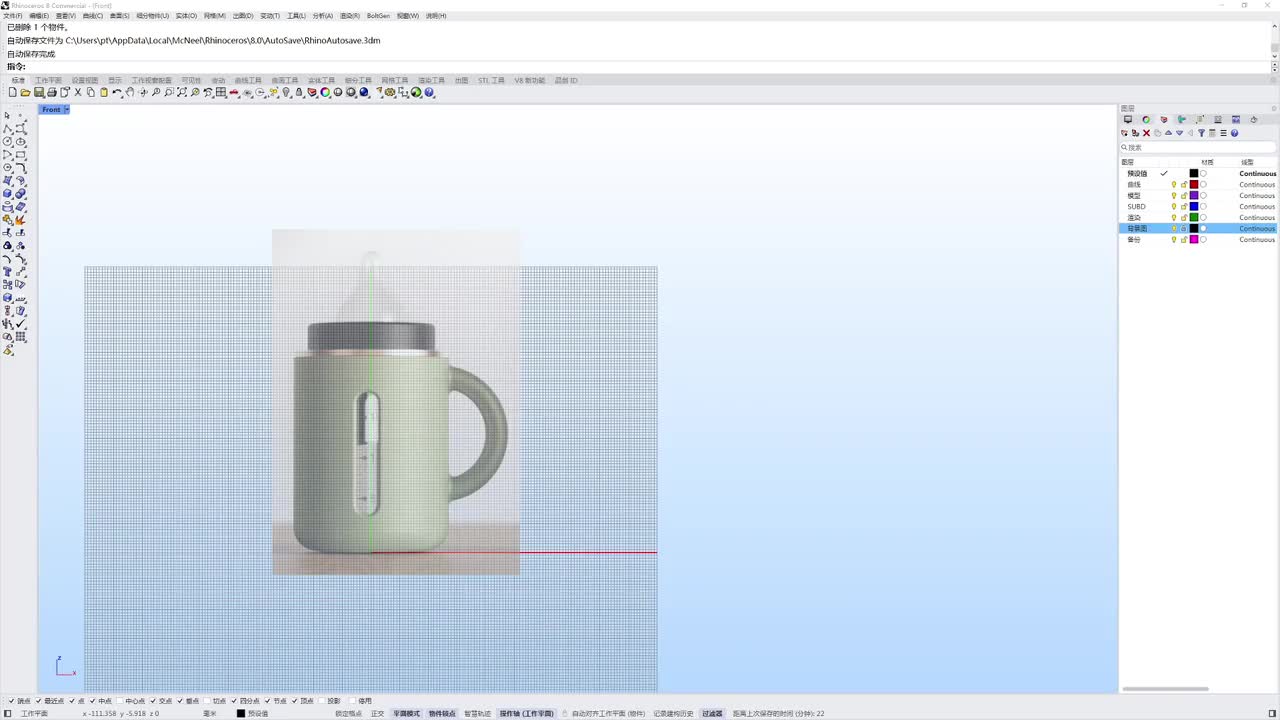
Task: Toggle 平面模式 in the status bar
Action: [x=406, y=714]
